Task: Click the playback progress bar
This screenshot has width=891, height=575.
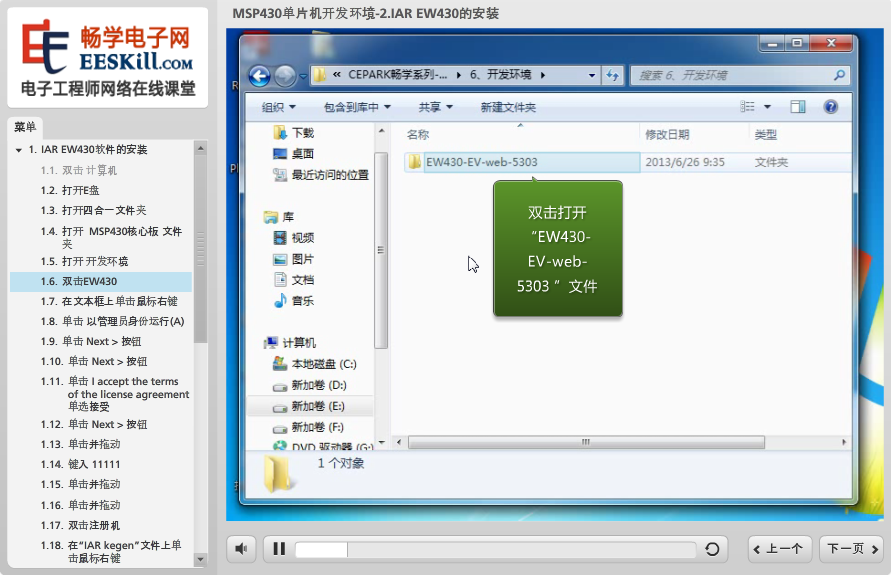Action: tap(496, 549)
